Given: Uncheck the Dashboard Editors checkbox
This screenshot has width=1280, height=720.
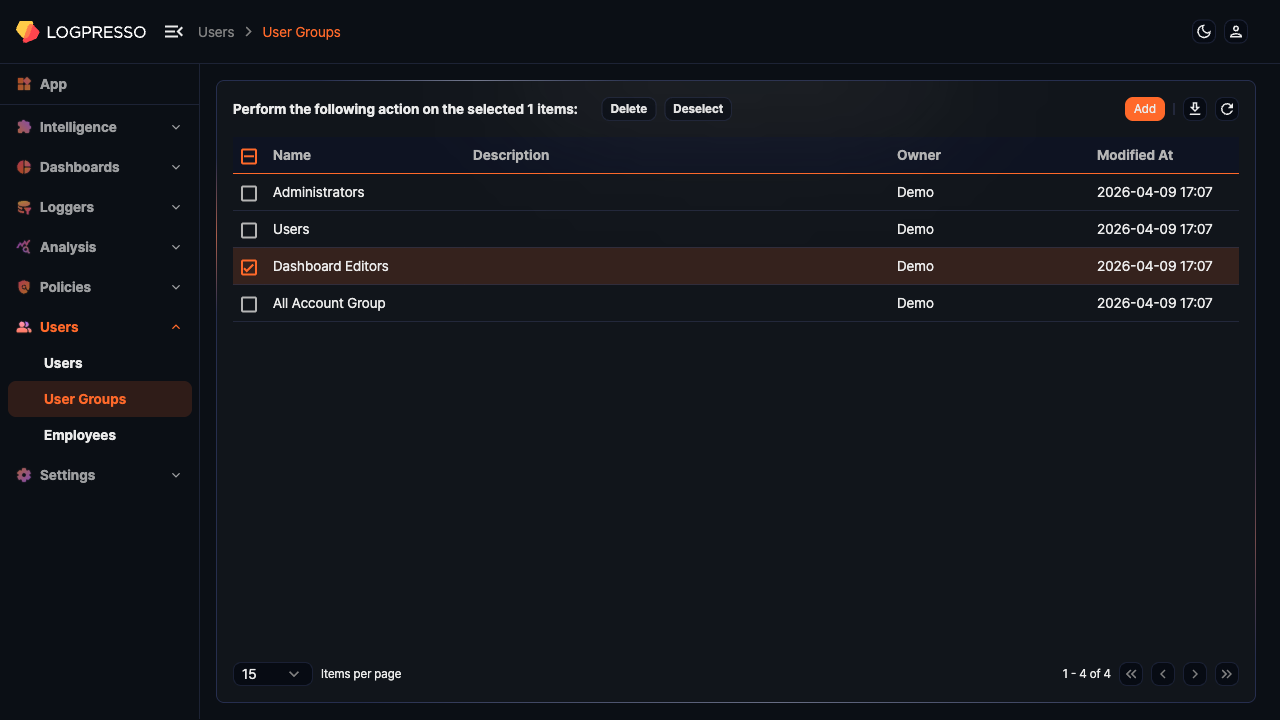Looking at the screenshot, I should 249,267.
